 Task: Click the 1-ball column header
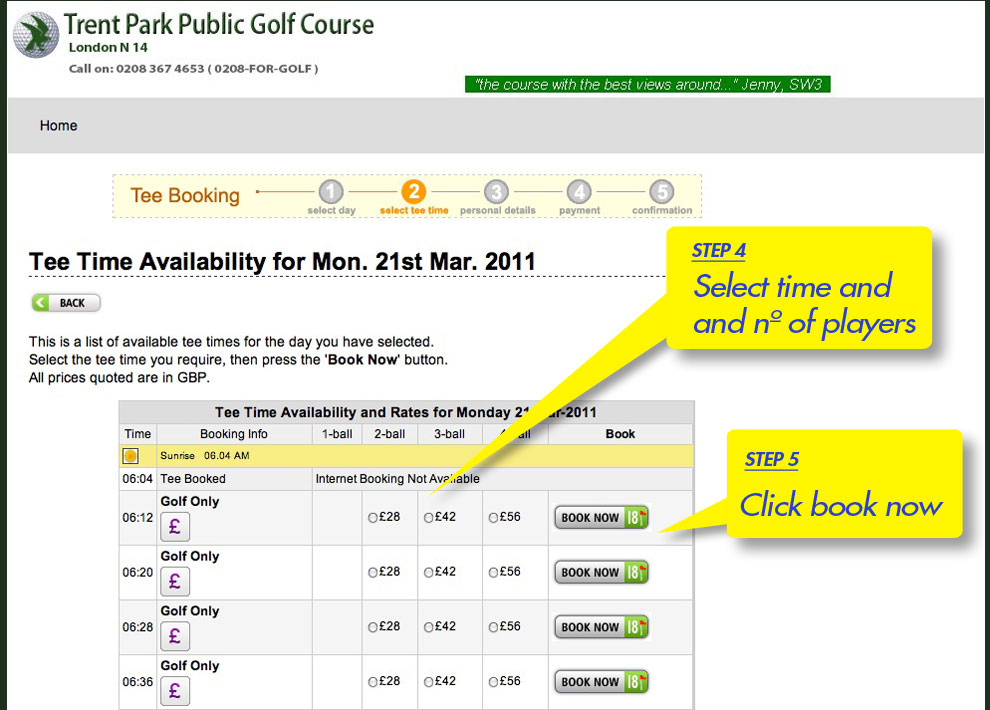337,434
